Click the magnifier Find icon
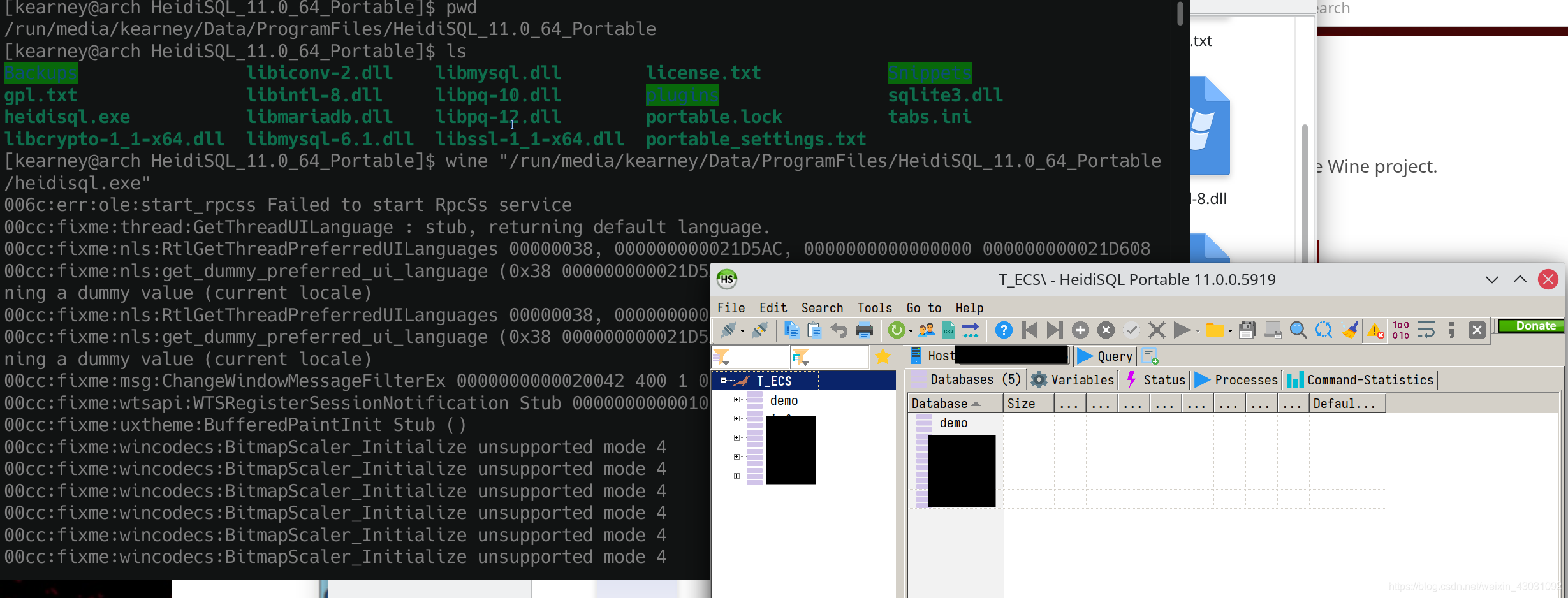 coord(1298,330)
